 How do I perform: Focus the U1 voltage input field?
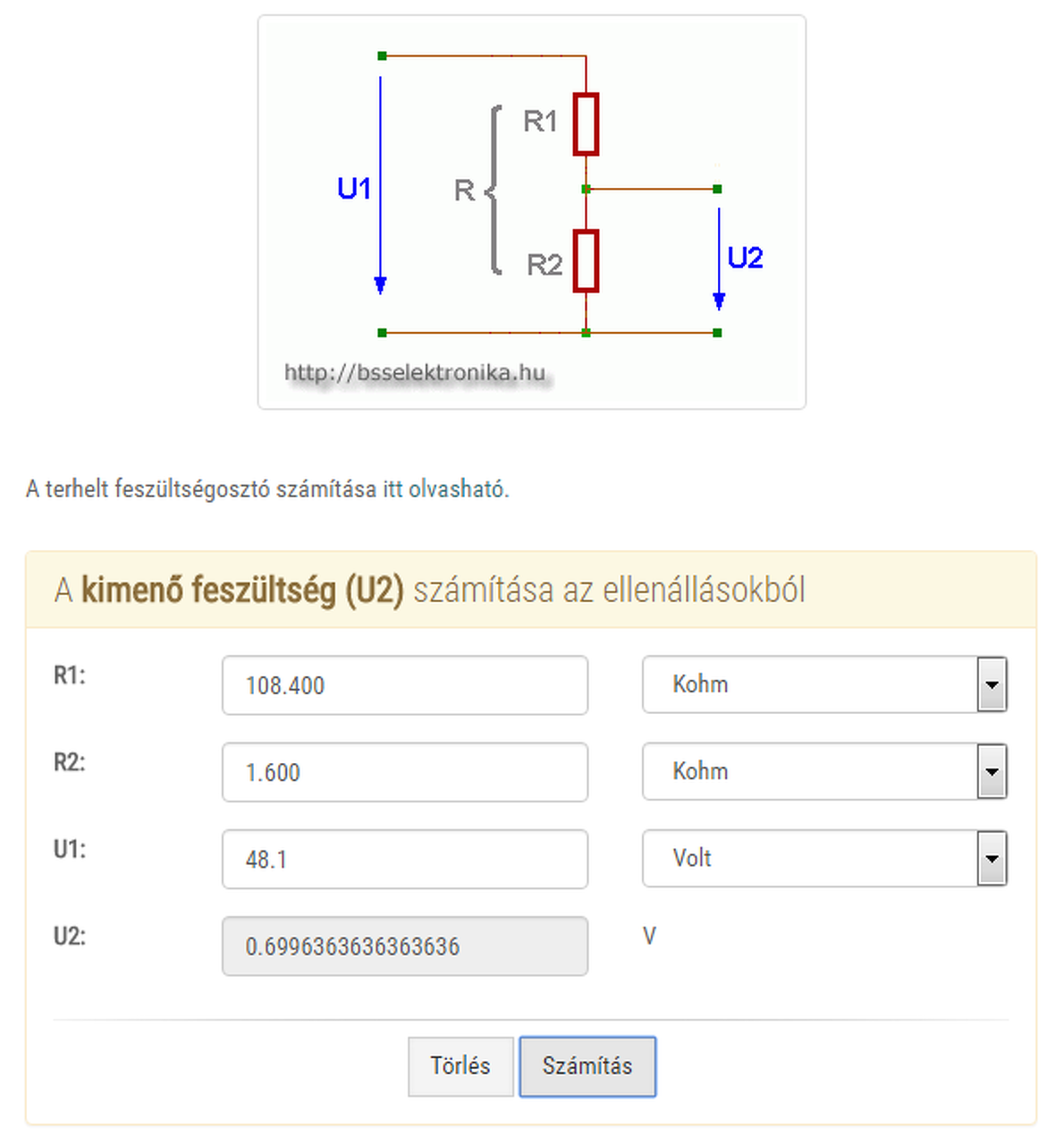pos(404,859)
